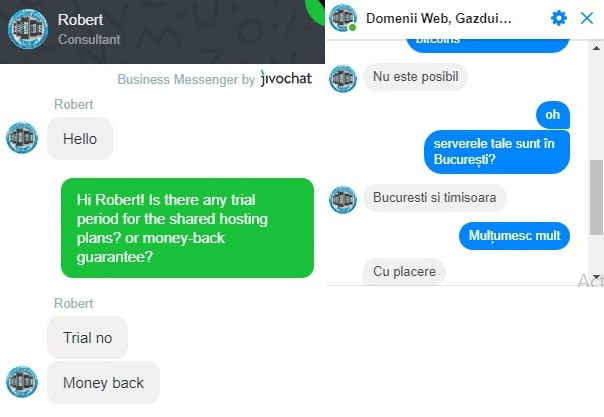Close the Domenii Web chat window
The image size is (604, 417).
tap(587, 18)
